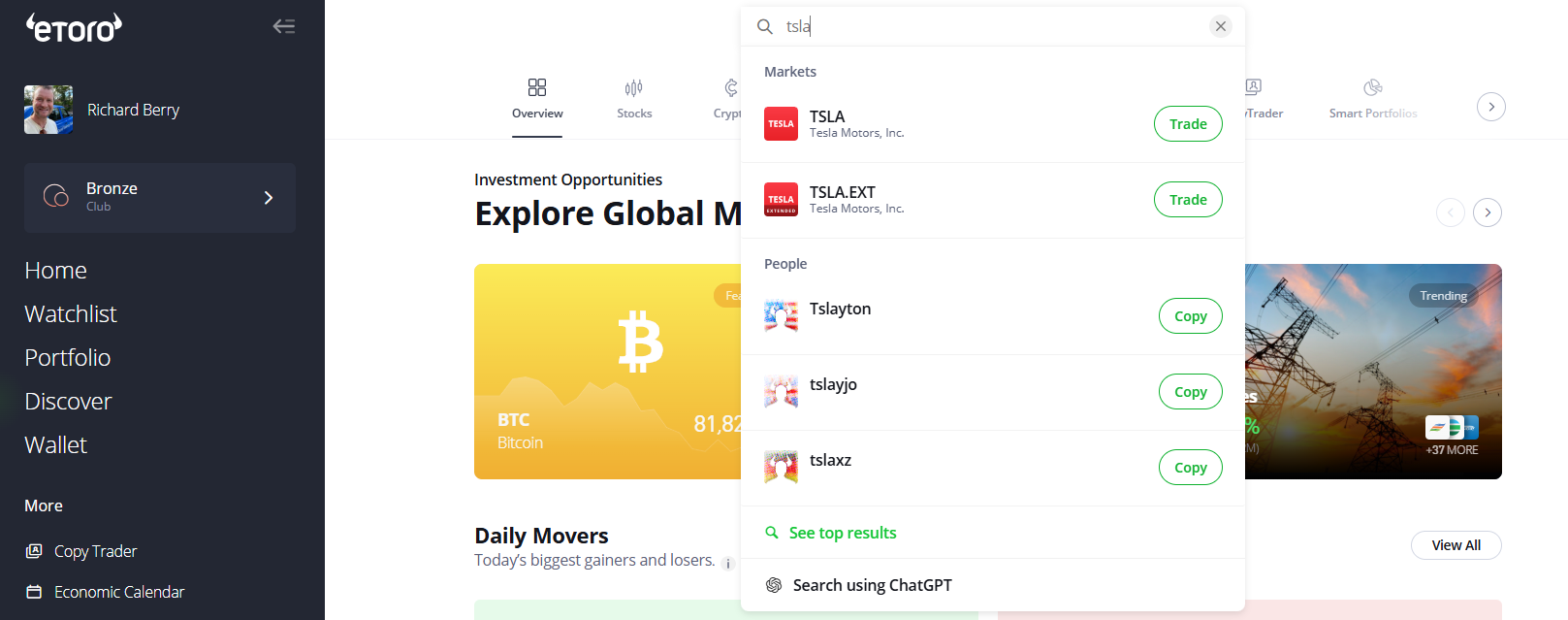Click the TSLA Tesla logo icon

pos(781,124)
